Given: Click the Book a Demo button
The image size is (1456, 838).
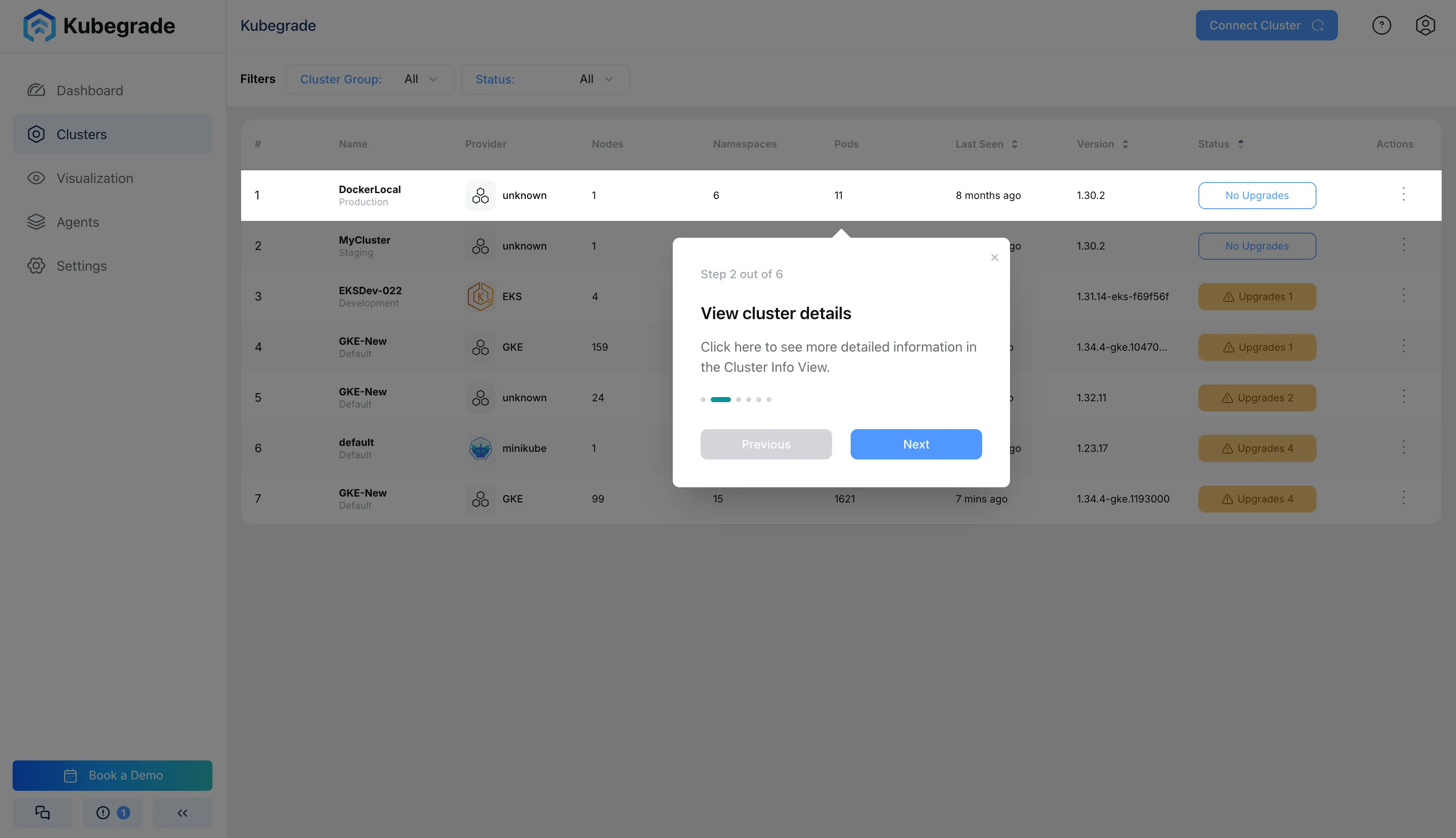Looking at the screenshot, I should (112, 775).
